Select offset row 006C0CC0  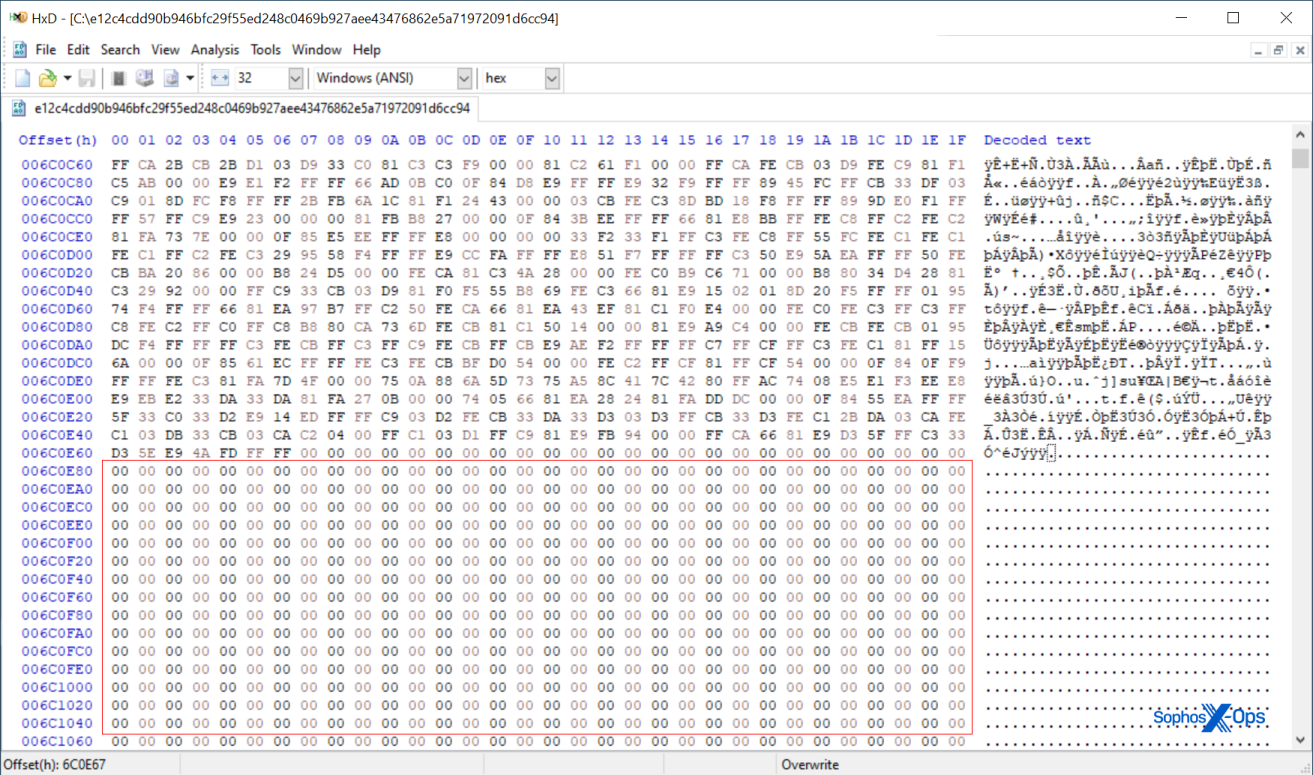click(x=57, y=219)
